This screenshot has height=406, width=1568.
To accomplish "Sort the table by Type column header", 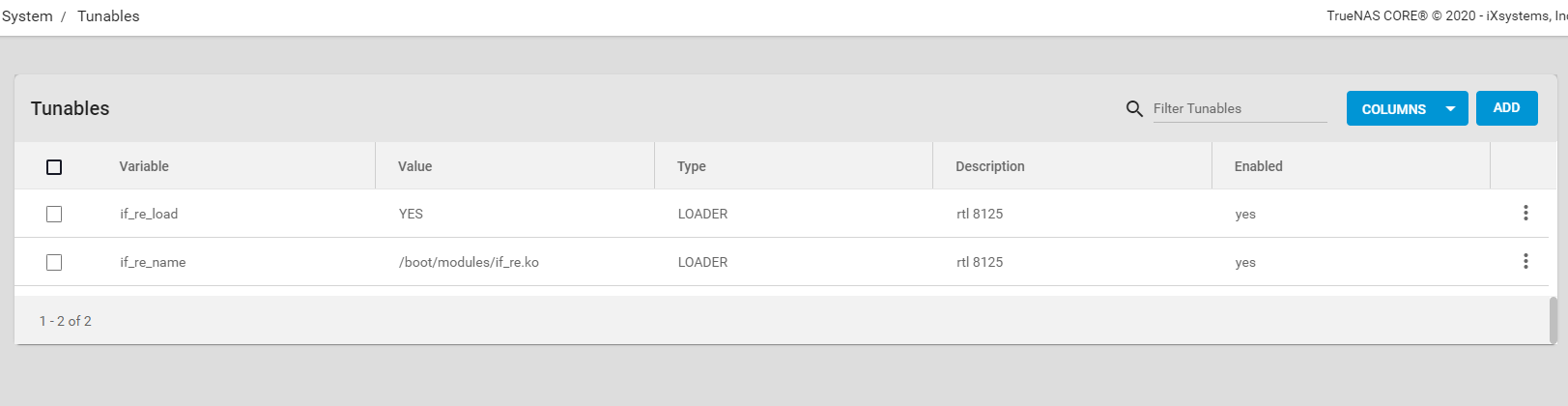I will tap(691, 166).
